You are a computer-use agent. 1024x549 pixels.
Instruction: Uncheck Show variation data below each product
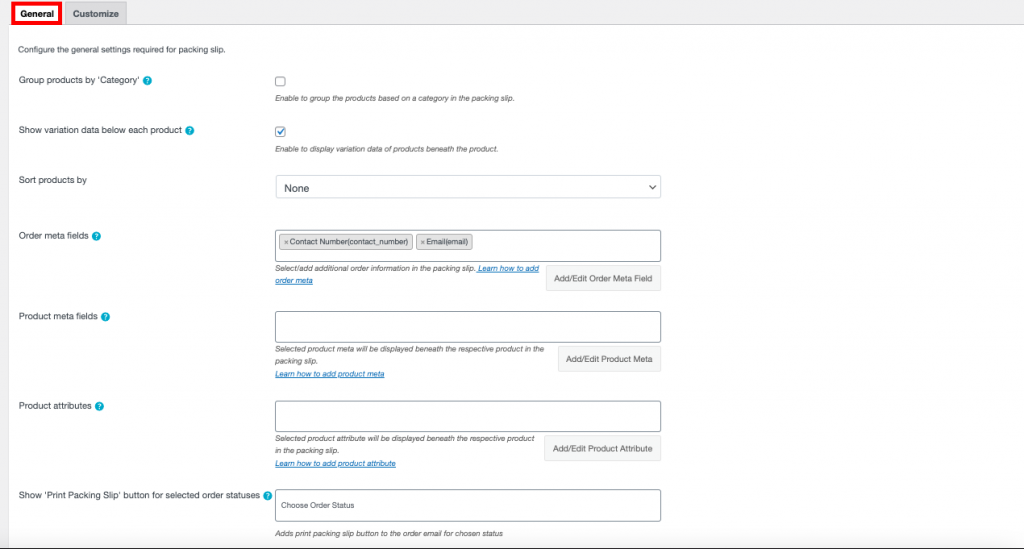(x=280, y=132)
